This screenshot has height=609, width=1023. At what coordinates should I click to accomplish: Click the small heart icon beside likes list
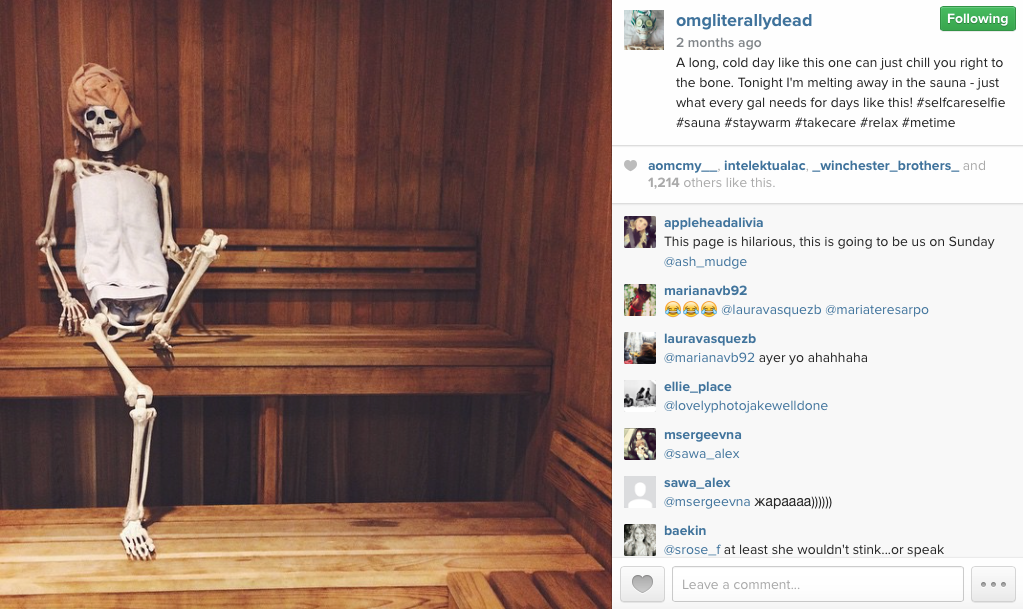pyautogui.click(x=630, y=166)
